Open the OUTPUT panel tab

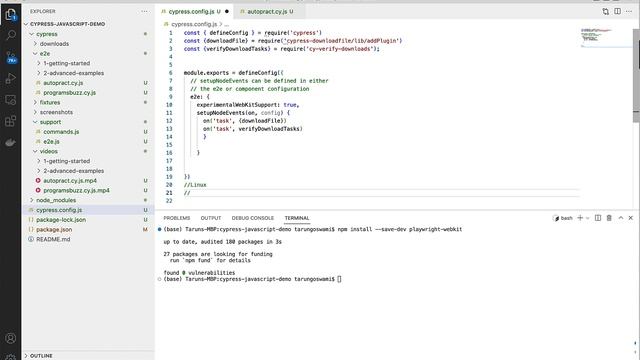[x=211, y=218]
